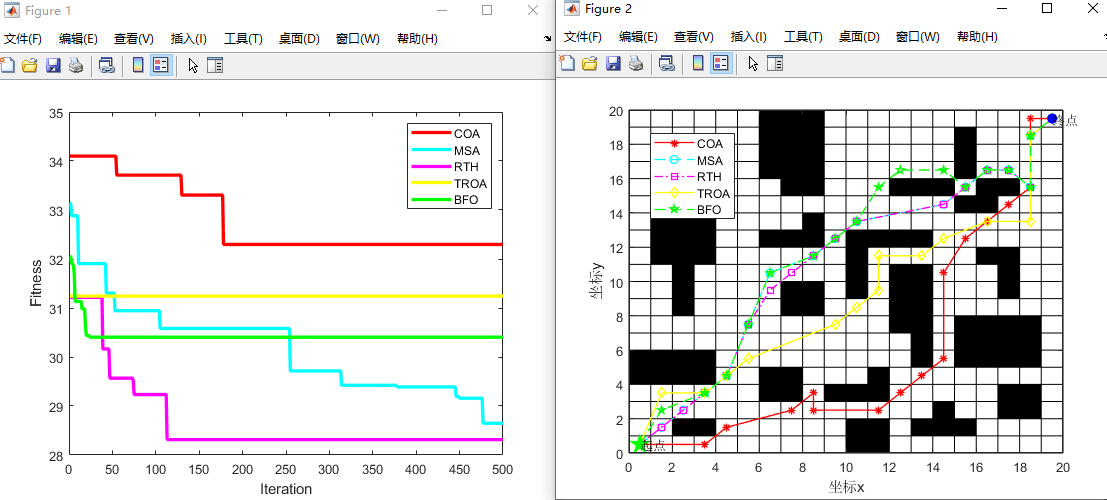Create new figure from Figure 2 toolbar
Screen dimensions: 1107x500
(567, 64)
